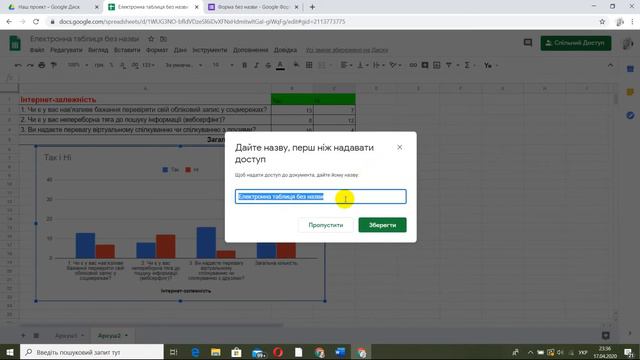Open the Файл menu
Screen dimensions: 640x360
37,50
